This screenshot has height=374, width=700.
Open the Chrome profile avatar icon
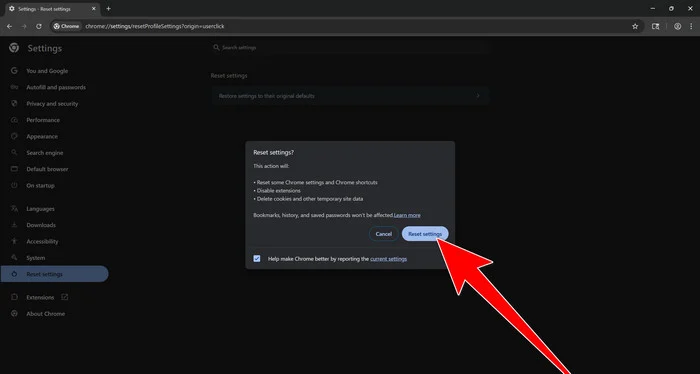[677, 26]
